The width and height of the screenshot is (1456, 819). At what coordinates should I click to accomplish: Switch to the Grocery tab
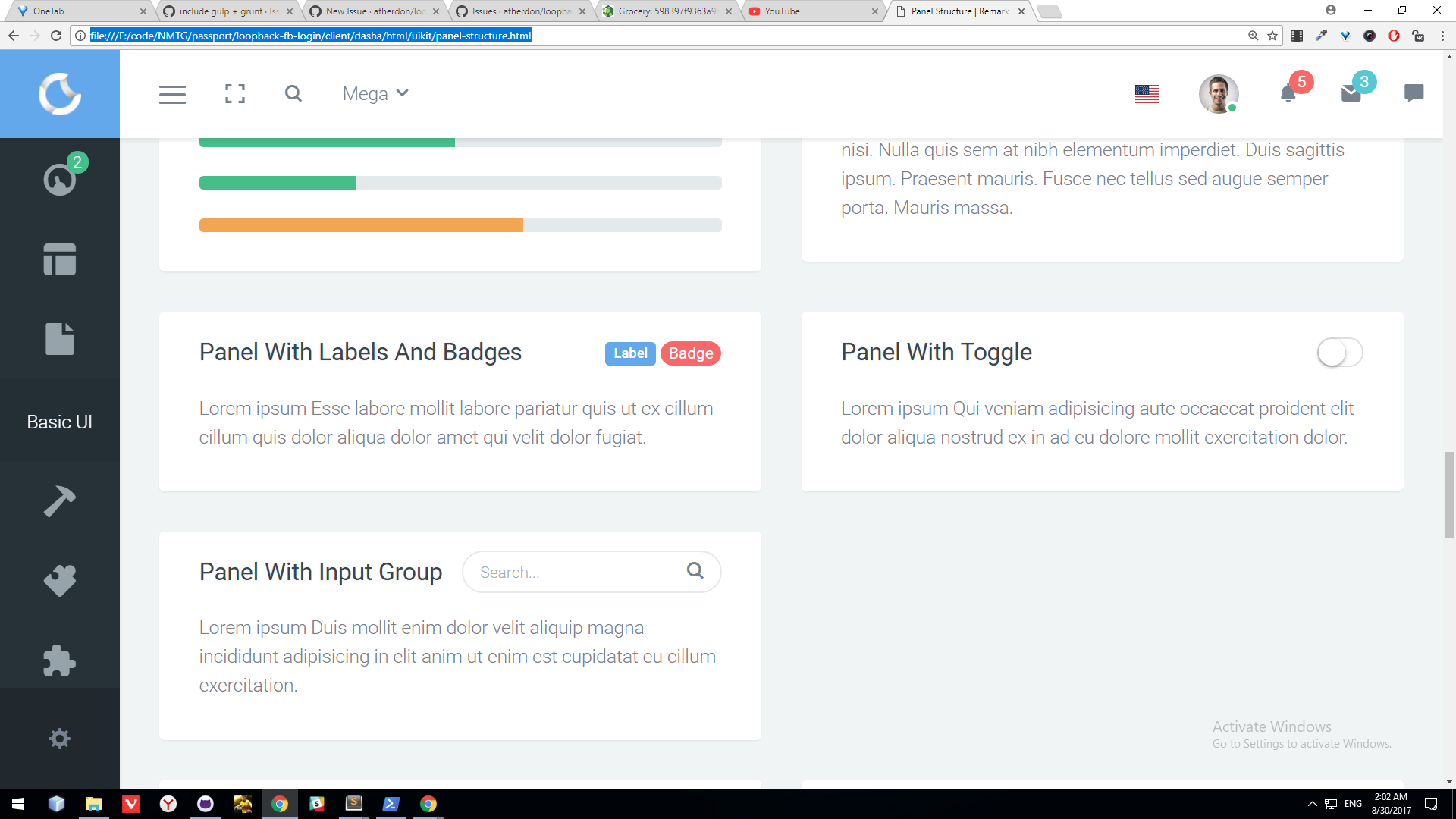click(667, 11)
